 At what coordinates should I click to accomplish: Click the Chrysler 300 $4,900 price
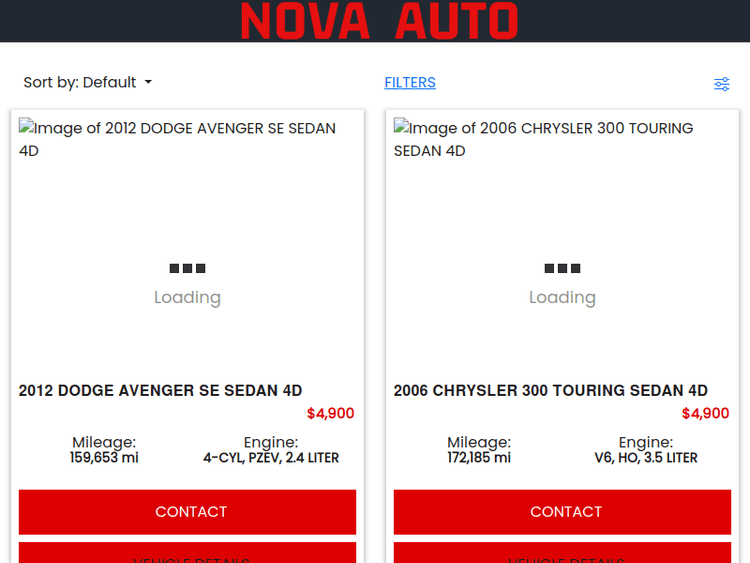point(705,414)
